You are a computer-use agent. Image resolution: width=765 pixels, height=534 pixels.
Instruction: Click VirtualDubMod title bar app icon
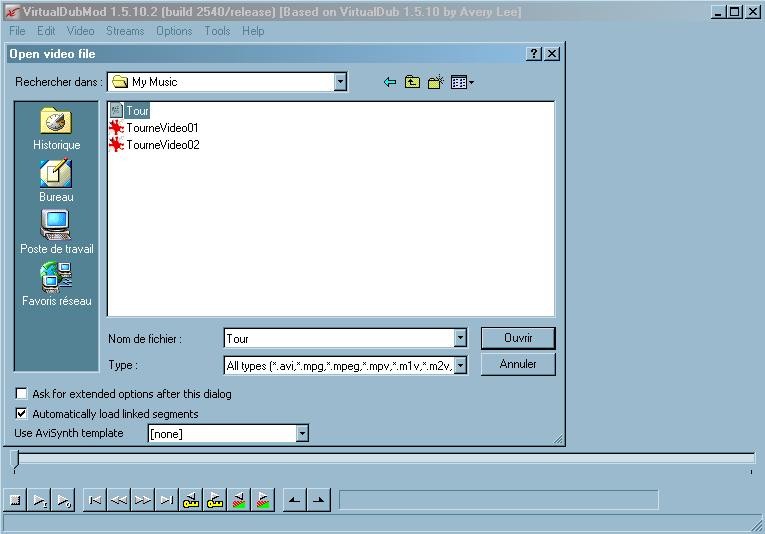[x=12, y=12]
